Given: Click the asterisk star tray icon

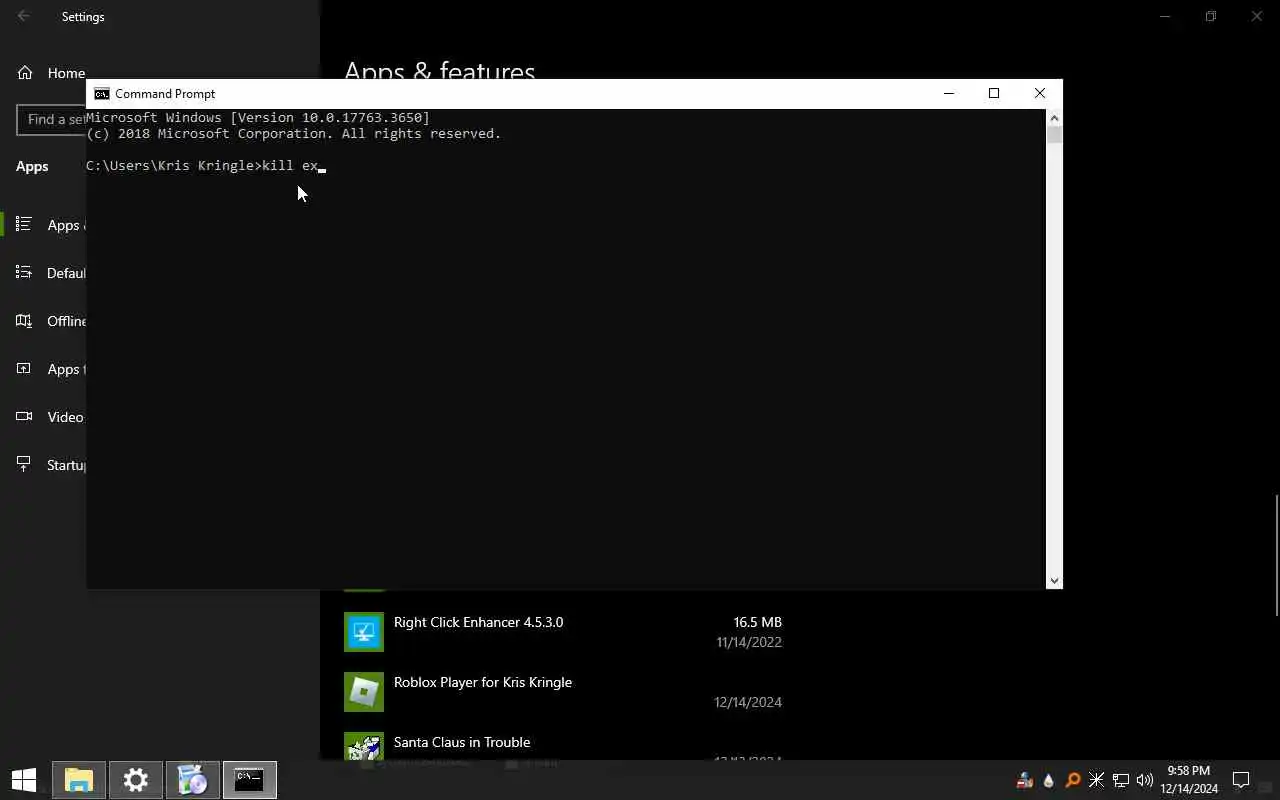Looking at the screenshot, I should (1097, 780).
